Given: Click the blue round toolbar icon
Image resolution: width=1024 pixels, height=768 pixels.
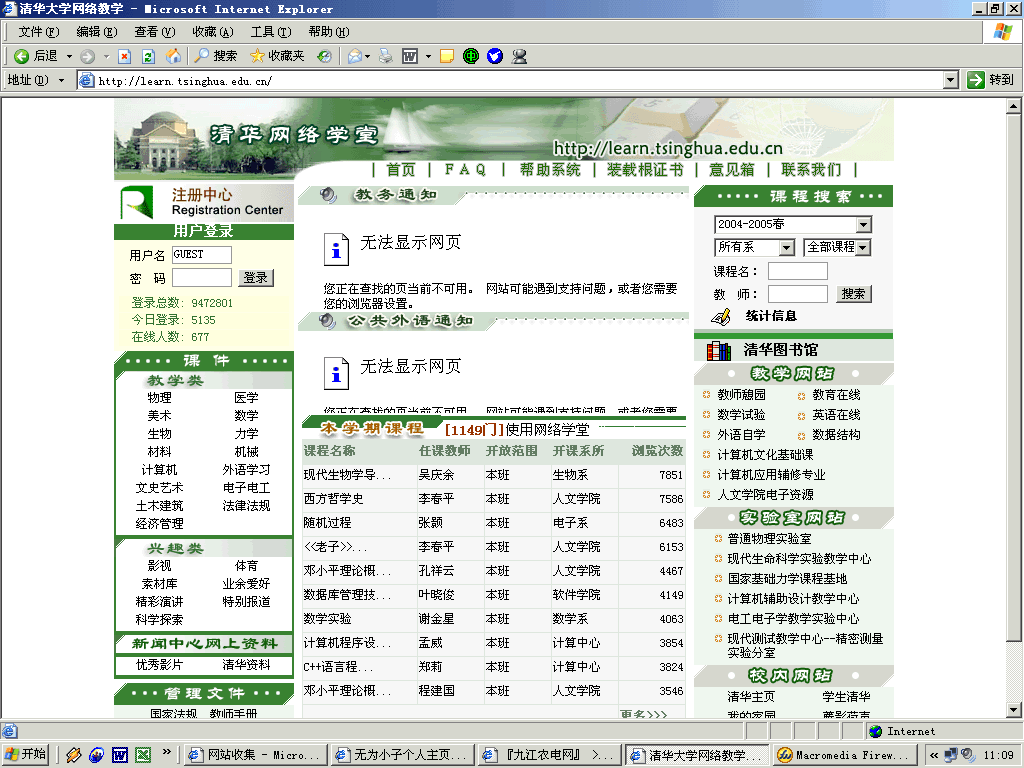Looking at the screenshot, I should (495, 57).
